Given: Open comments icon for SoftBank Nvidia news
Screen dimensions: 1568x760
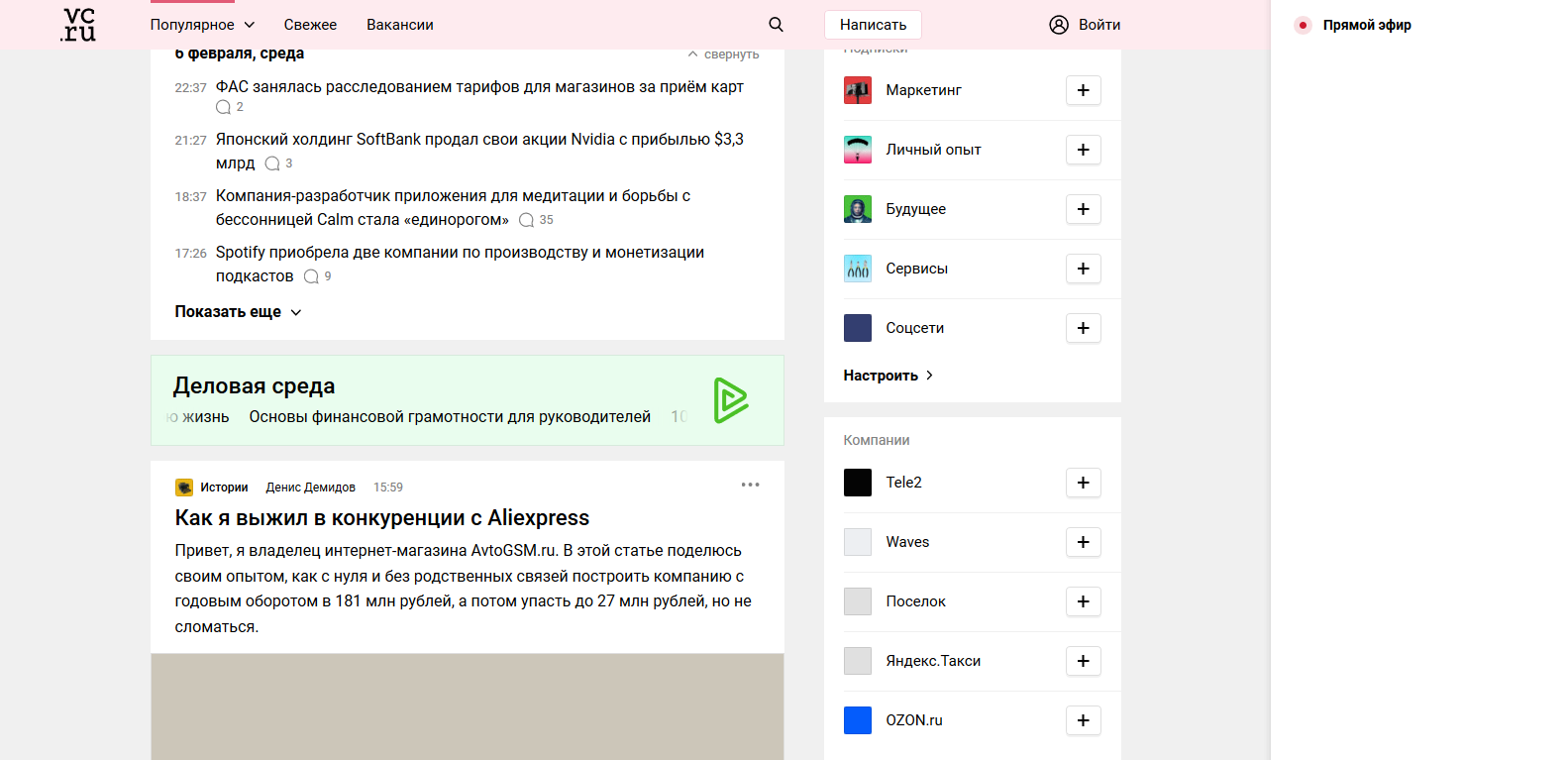Looking at the screenshot, I should (272, 163).
